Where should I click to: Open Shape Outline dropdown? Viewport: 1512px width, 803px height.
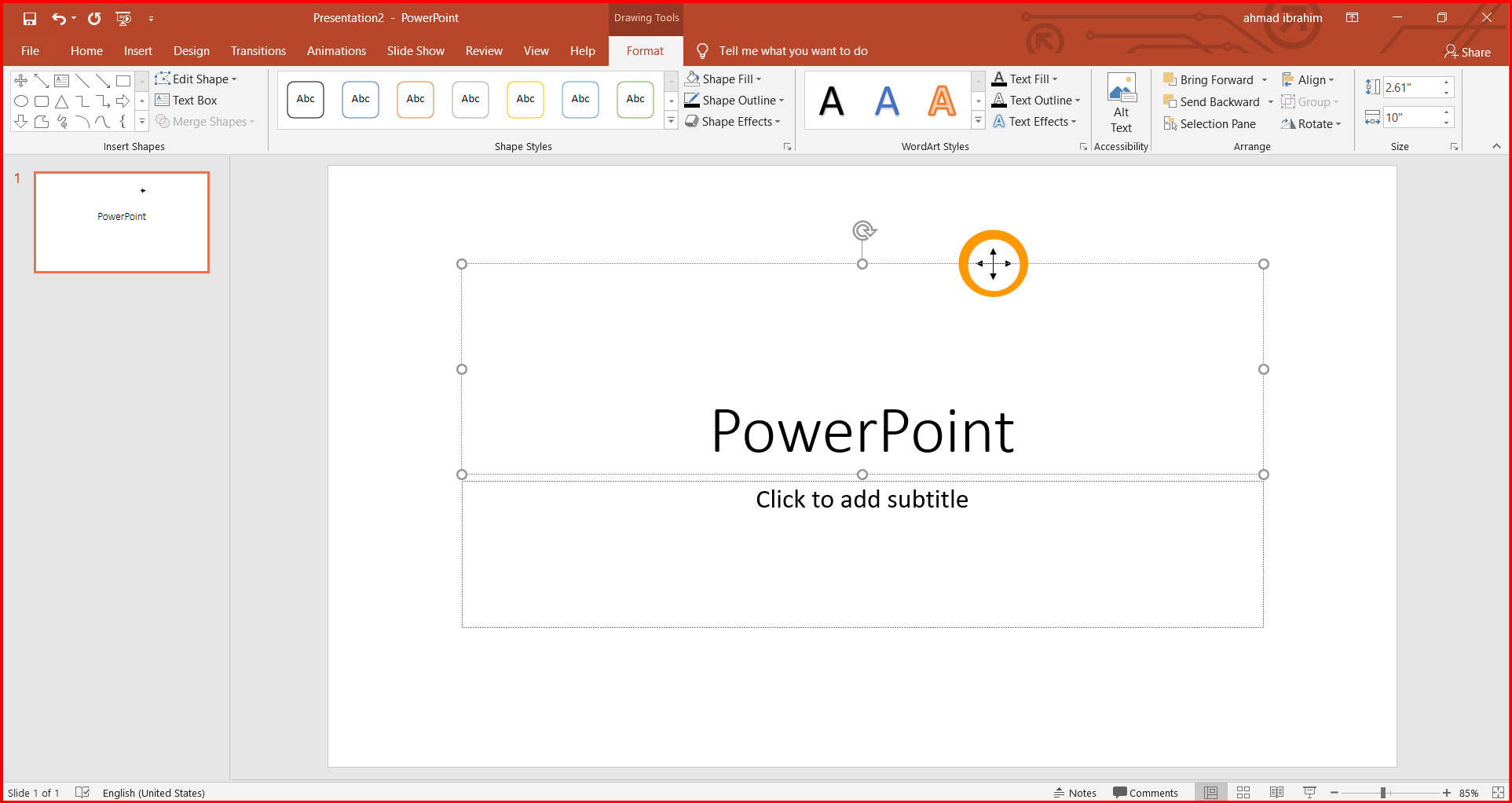point(734,101)
